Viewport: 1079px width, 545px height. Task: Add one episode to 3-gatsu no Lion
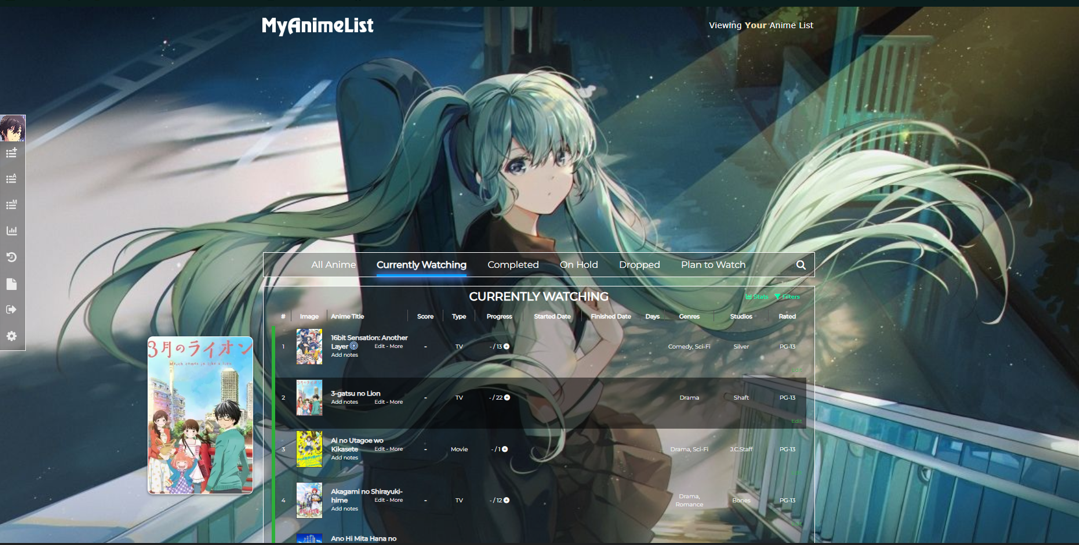[x=507, y=398]
